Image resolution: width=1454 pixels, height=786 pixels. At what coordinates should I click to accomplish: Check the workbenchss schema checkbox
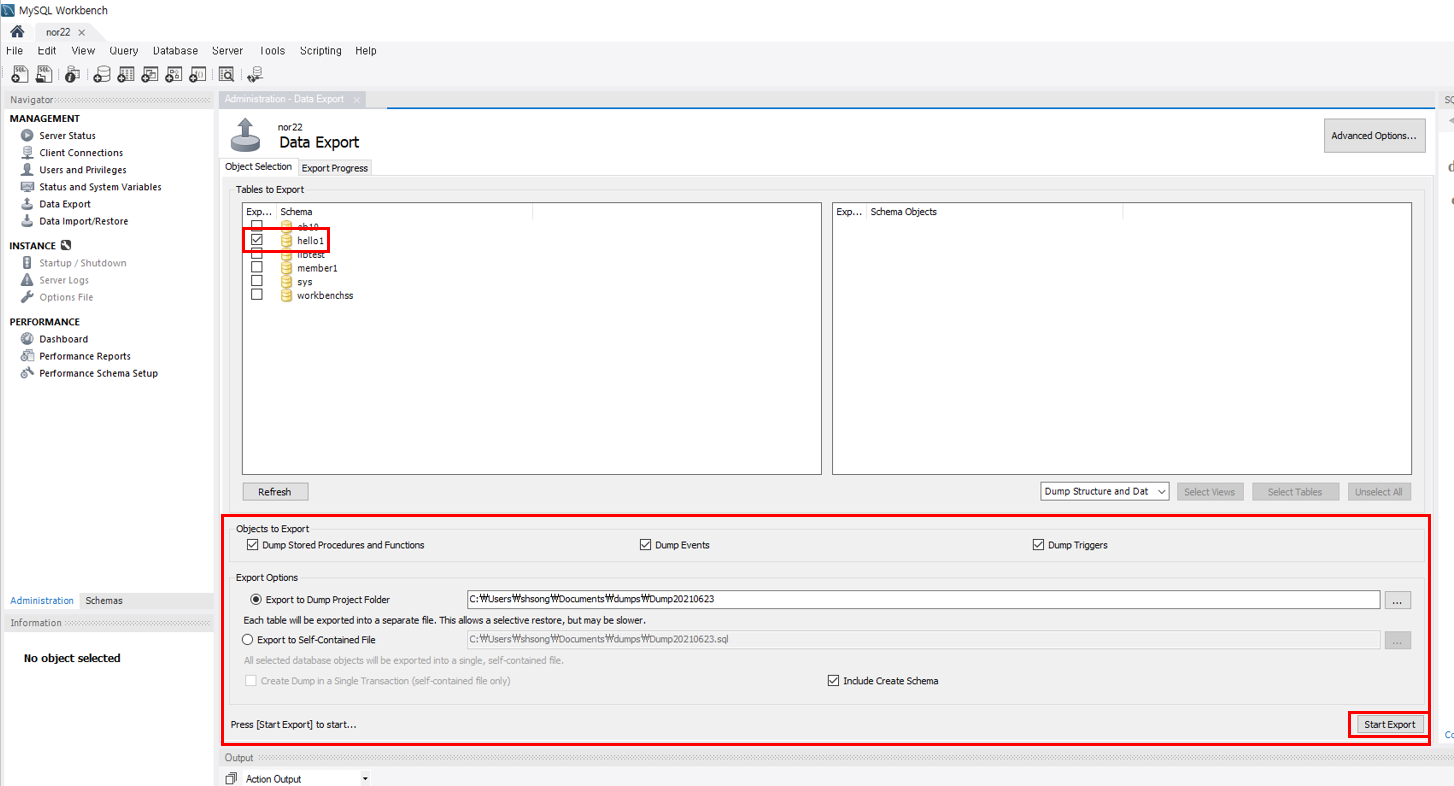[x=257, y=295]
